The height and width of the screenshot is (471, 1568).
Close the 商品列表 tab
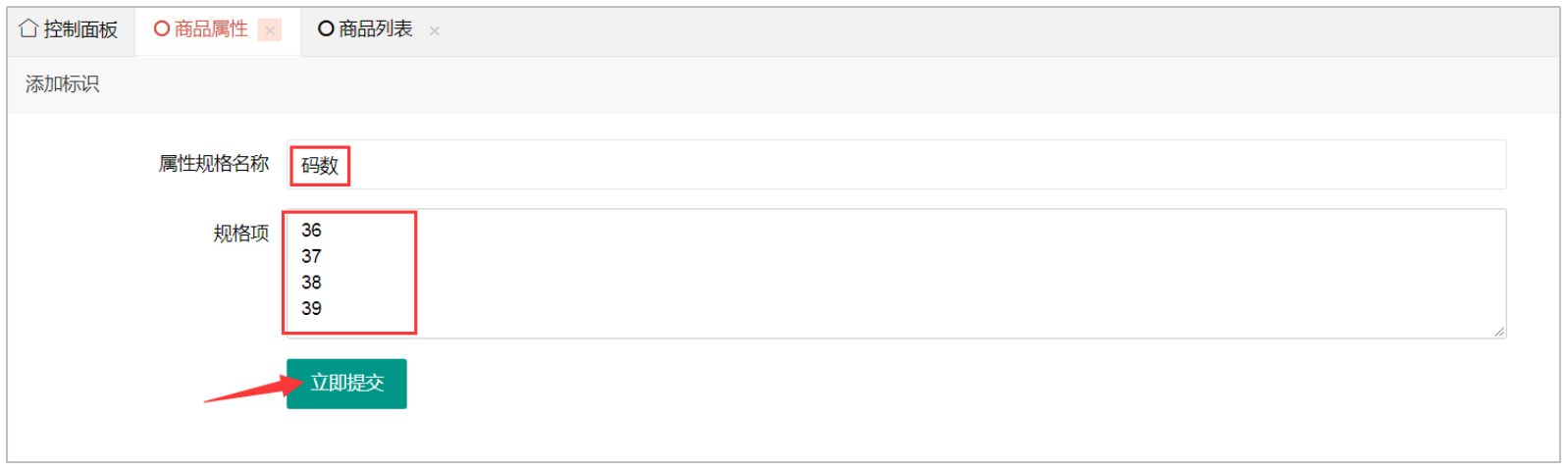tap(435, 30)
